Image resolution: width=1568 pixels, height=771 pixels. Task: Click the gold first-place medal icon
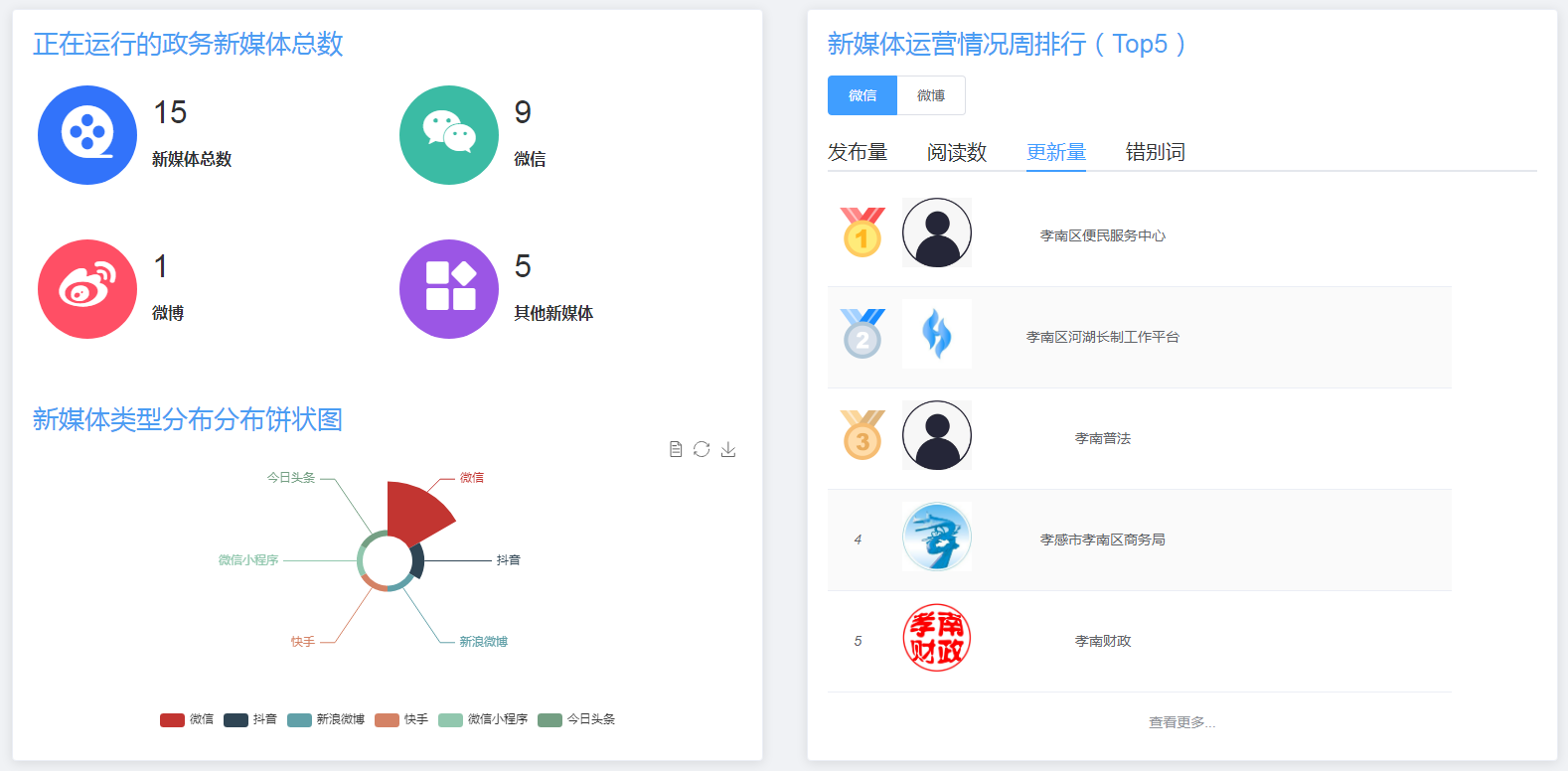[862, 232]
